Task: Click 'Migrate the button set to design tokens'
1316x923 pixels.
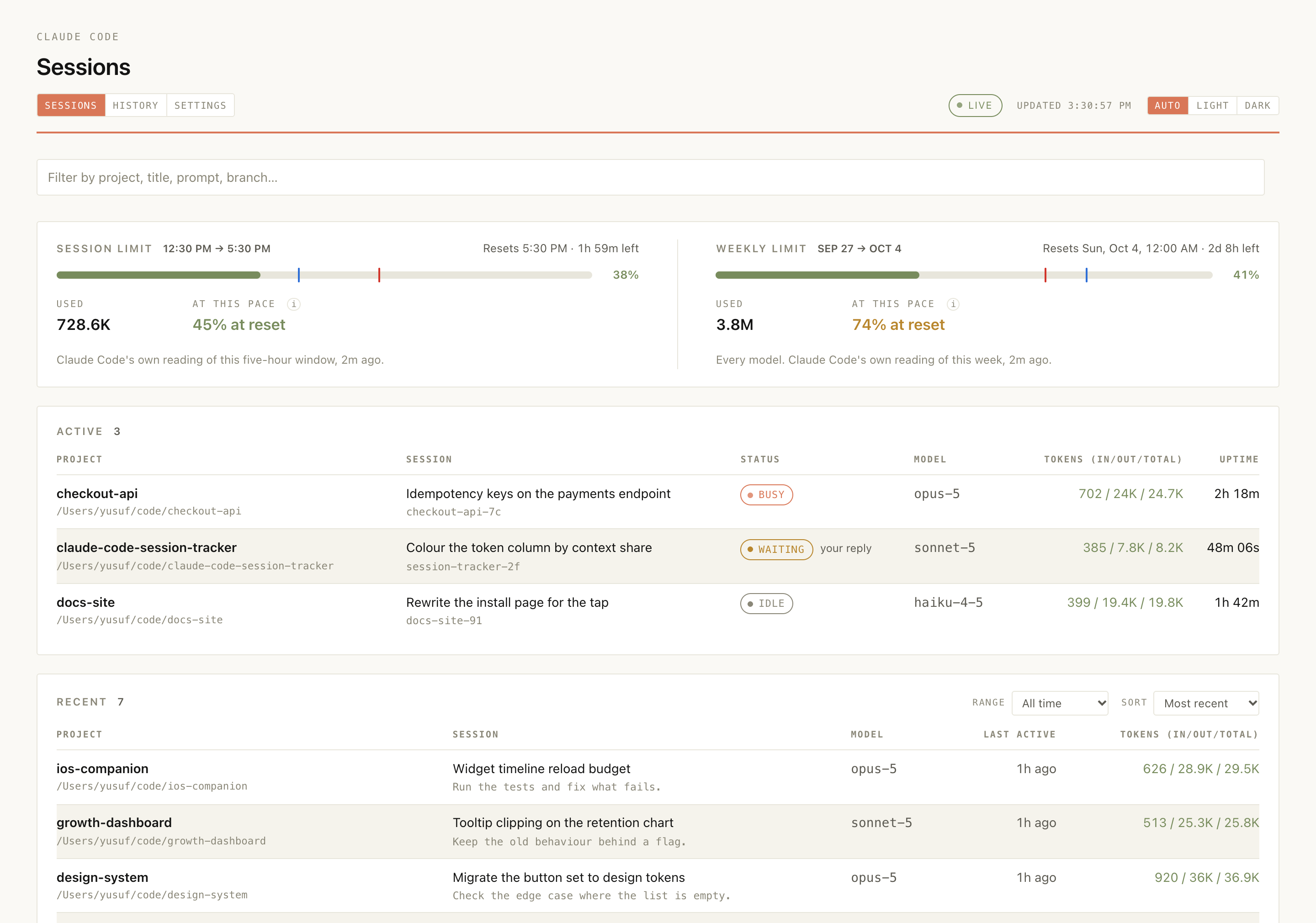Action: point(568,878)
